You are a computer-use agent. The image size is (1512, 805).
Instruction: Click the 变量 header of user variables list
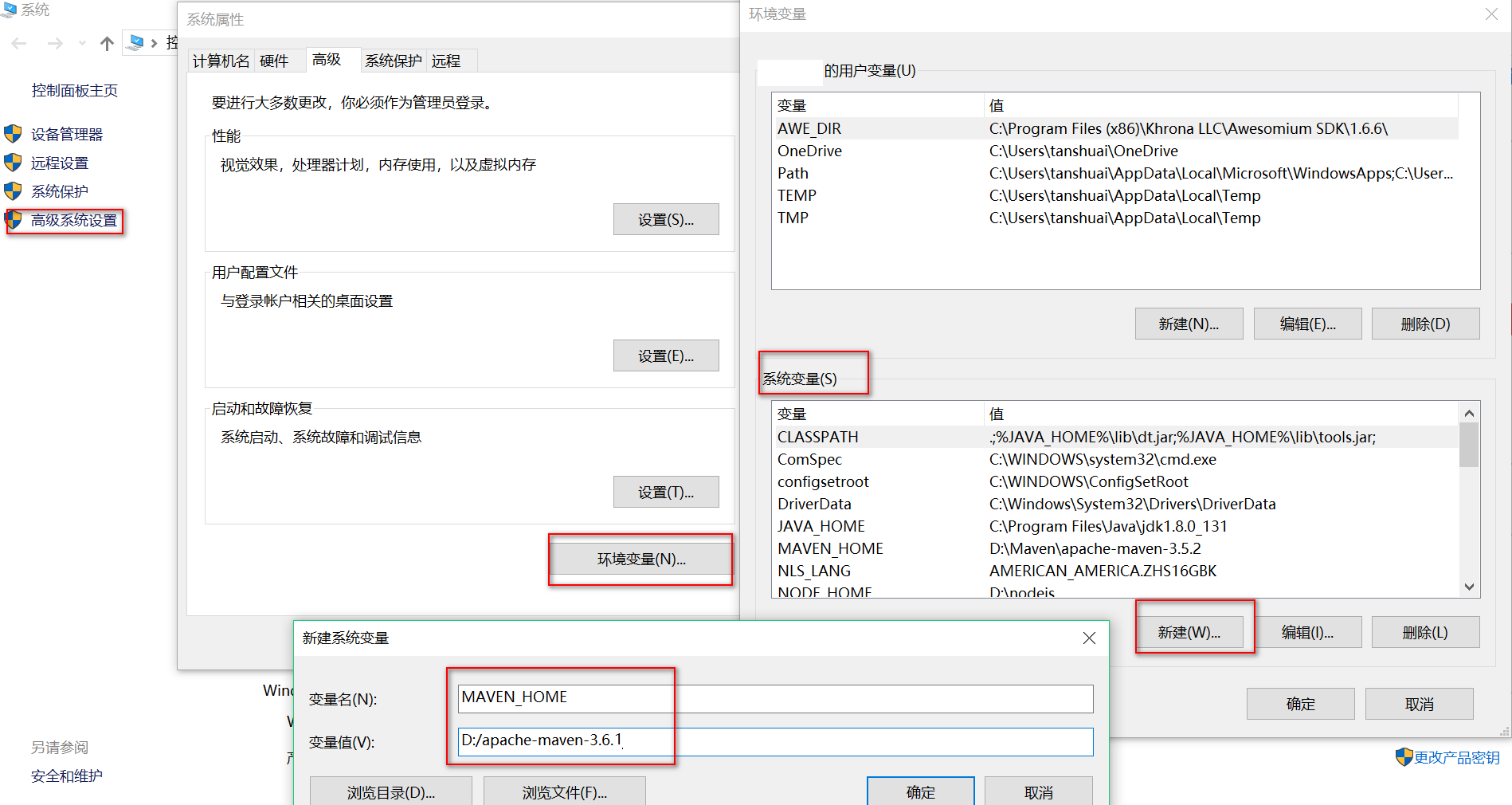coord(878,105)
